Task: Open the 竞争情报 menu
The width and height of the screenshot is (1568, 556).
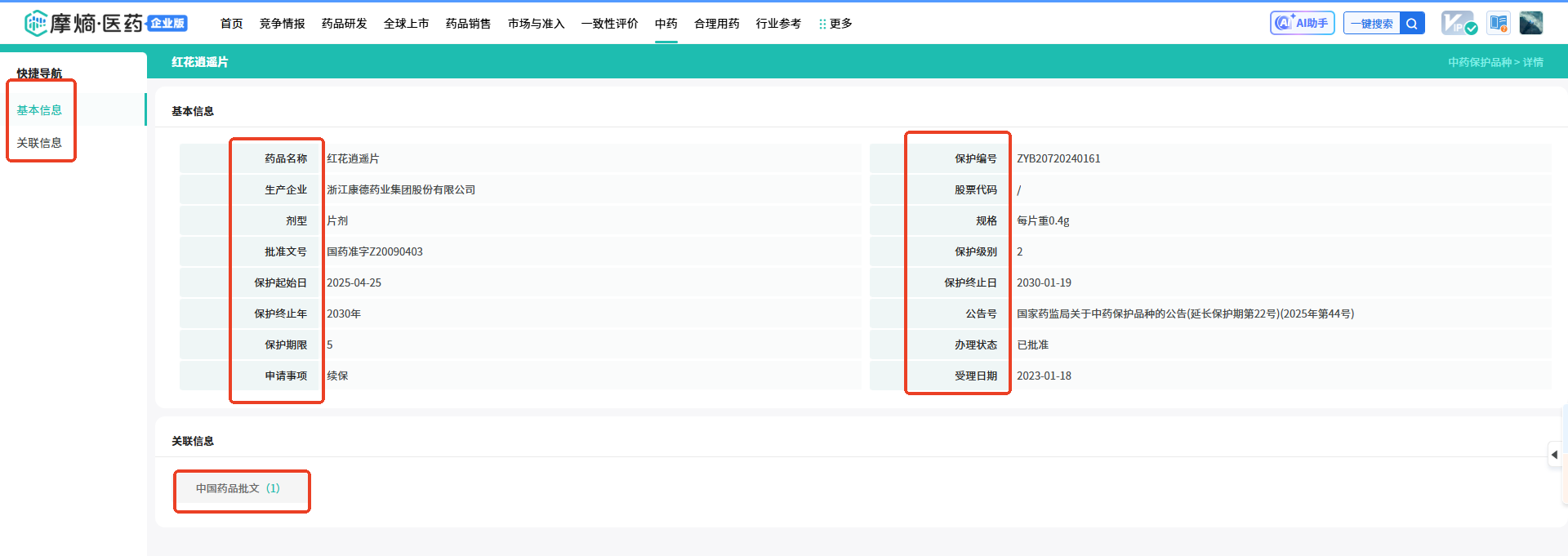Action: click(282, 24)
